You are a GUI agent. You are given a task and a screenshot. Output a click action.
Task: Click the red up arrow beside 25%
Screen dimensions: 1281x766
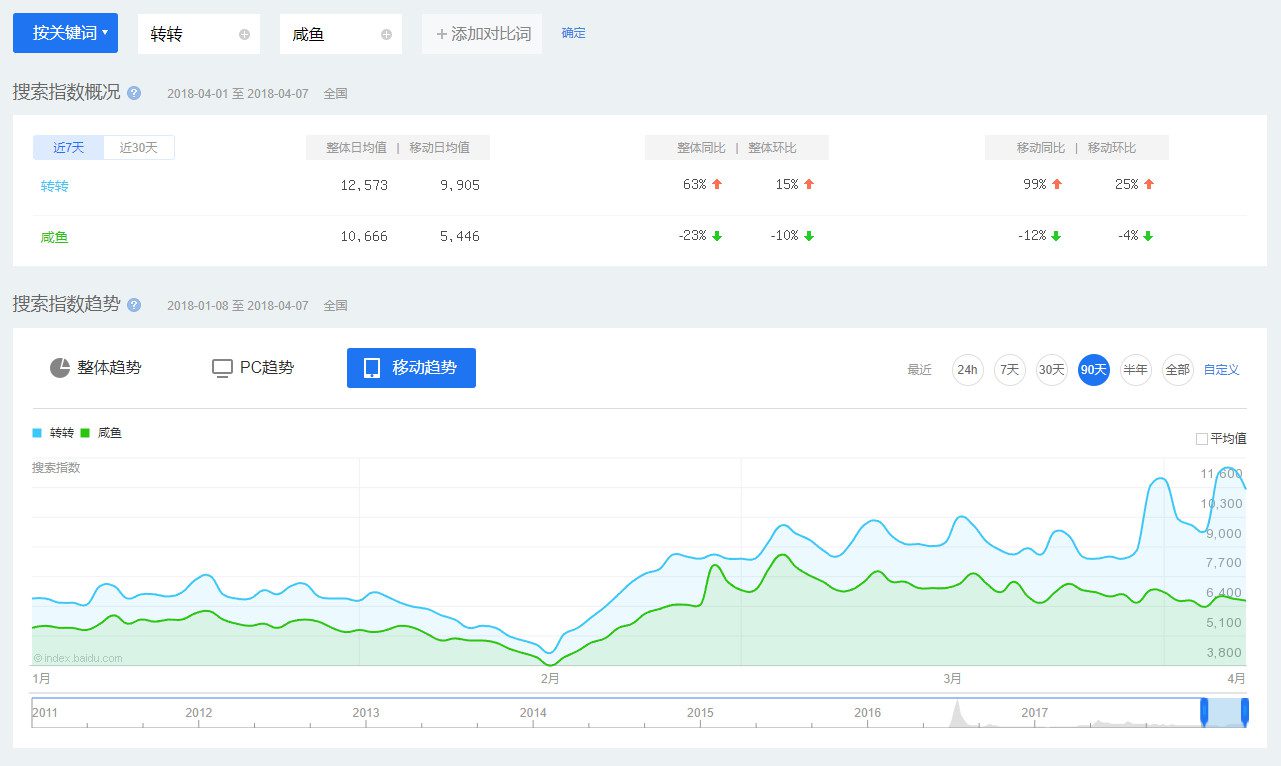1149,184
